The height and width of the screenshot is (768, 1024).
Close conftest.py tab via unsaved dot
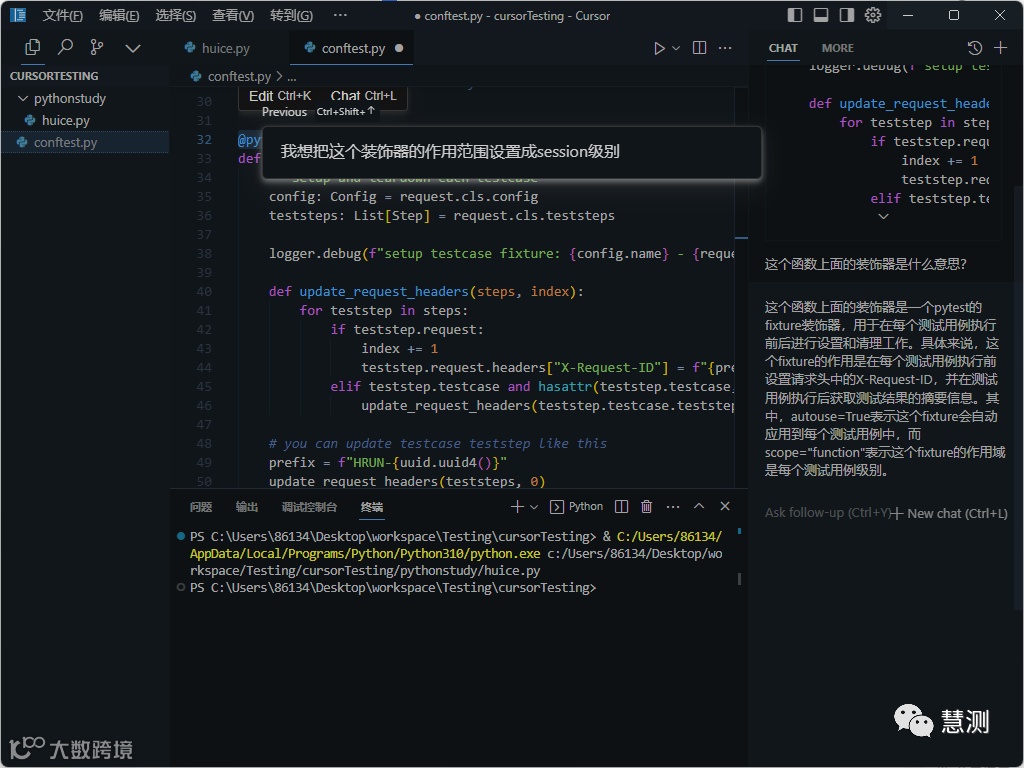tap(399, 48)
